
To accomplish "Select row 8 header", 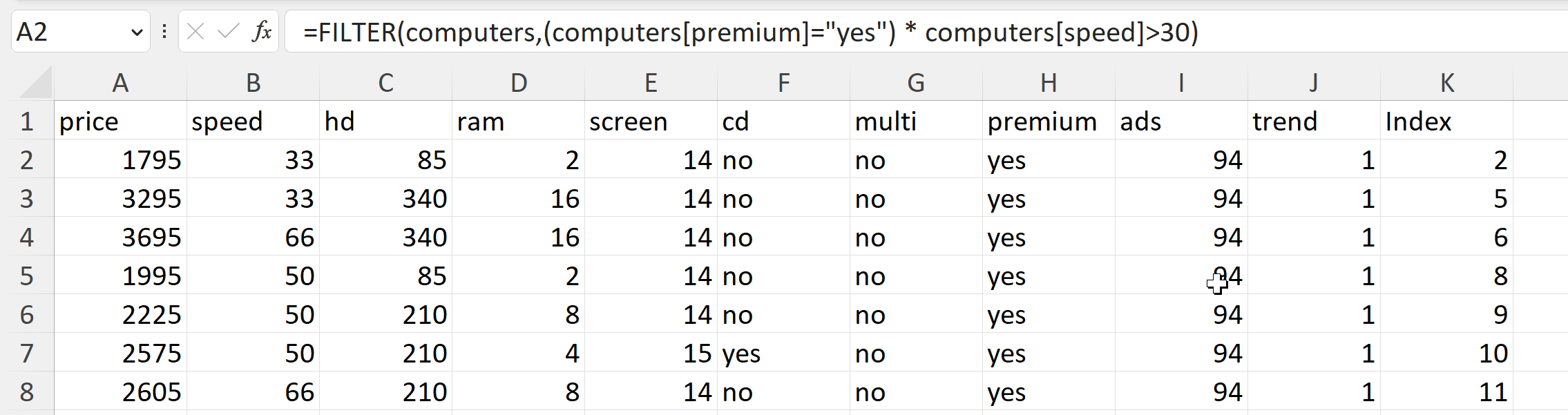I will [x=26, y=392].
